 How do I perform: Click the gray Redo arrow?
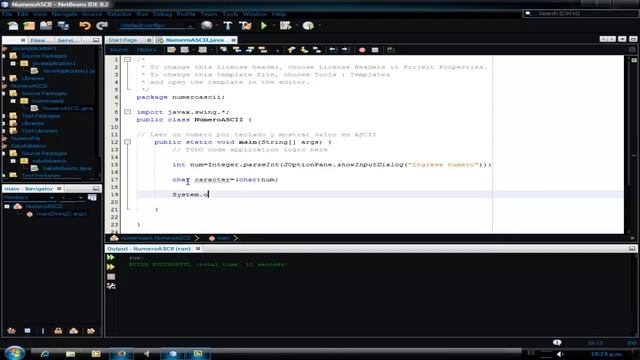tap(102, 26)
